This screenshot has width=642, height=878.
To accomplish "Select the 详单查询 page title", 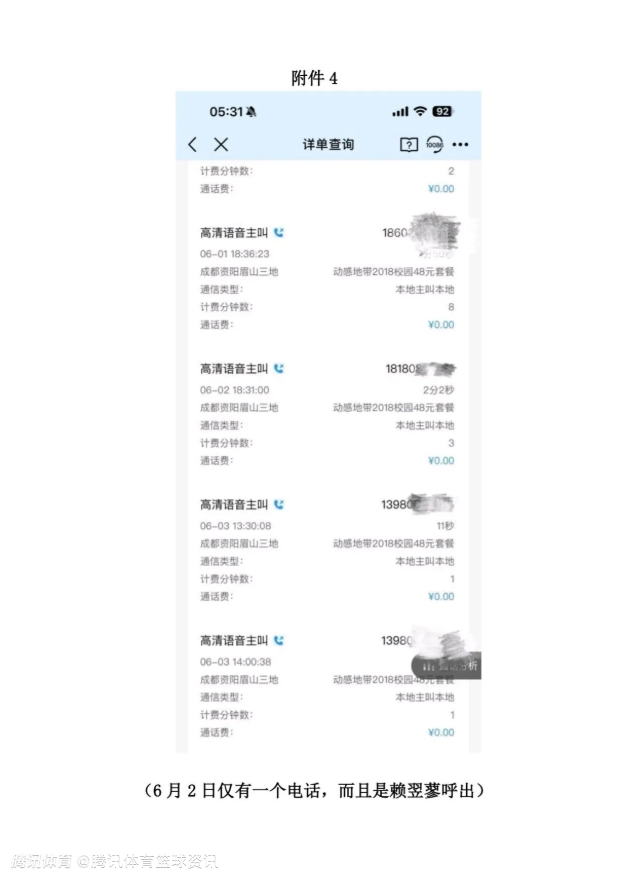I will point(329,144).
